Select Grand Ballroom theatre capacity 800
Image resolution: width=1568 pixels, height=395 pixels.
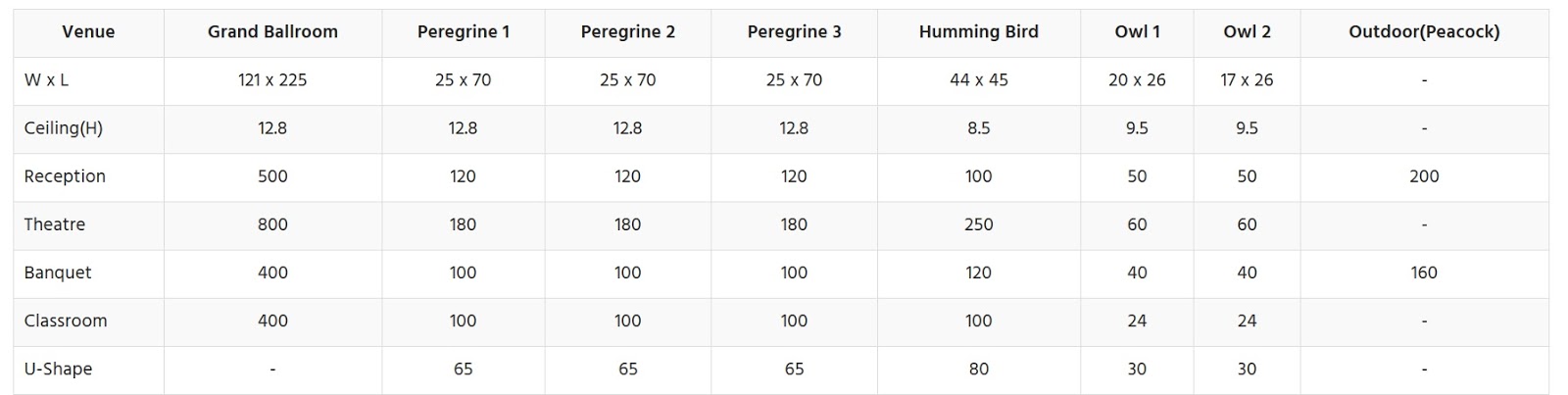click(x=272, y=224)
